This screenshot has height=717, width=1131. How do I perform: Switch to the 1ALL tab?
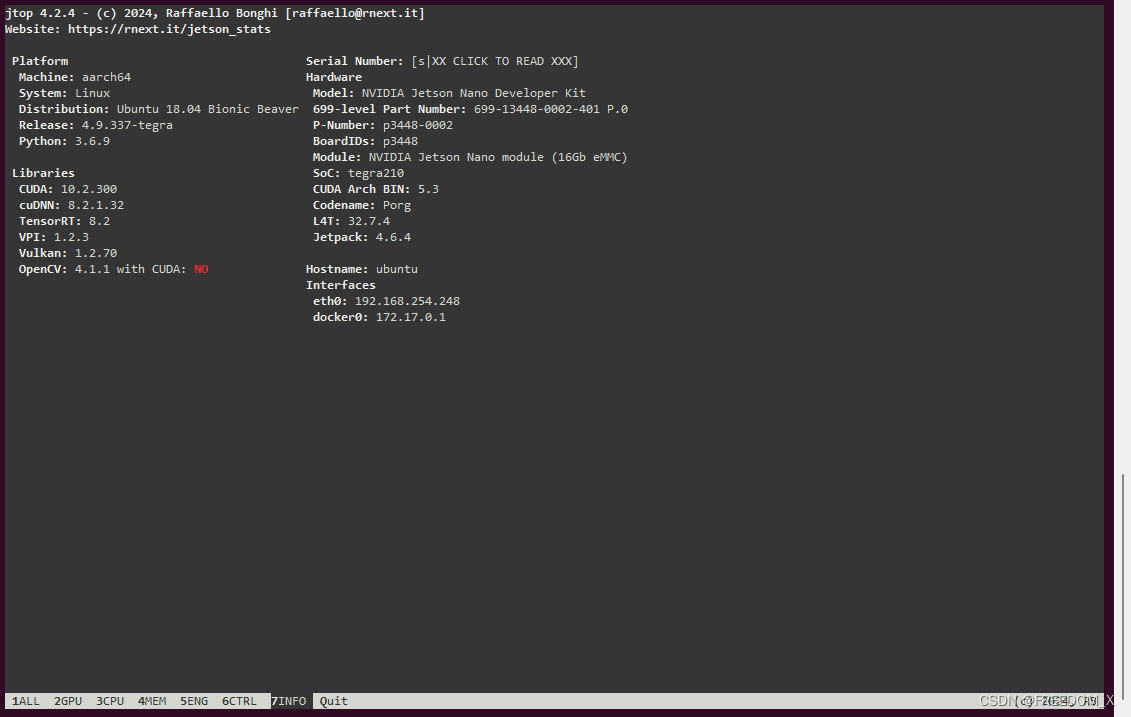(26, 701)
